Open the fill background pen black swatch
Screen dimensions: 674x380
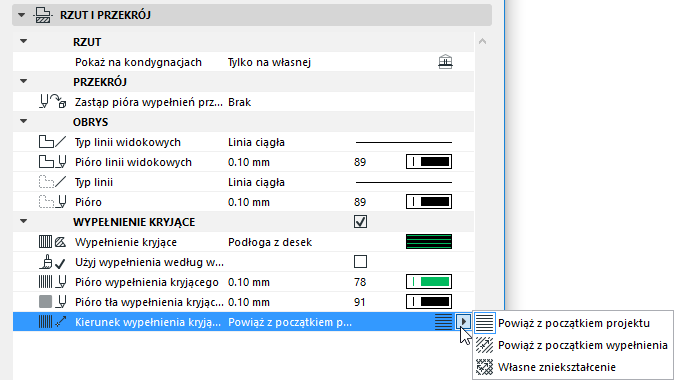(429, 301)
